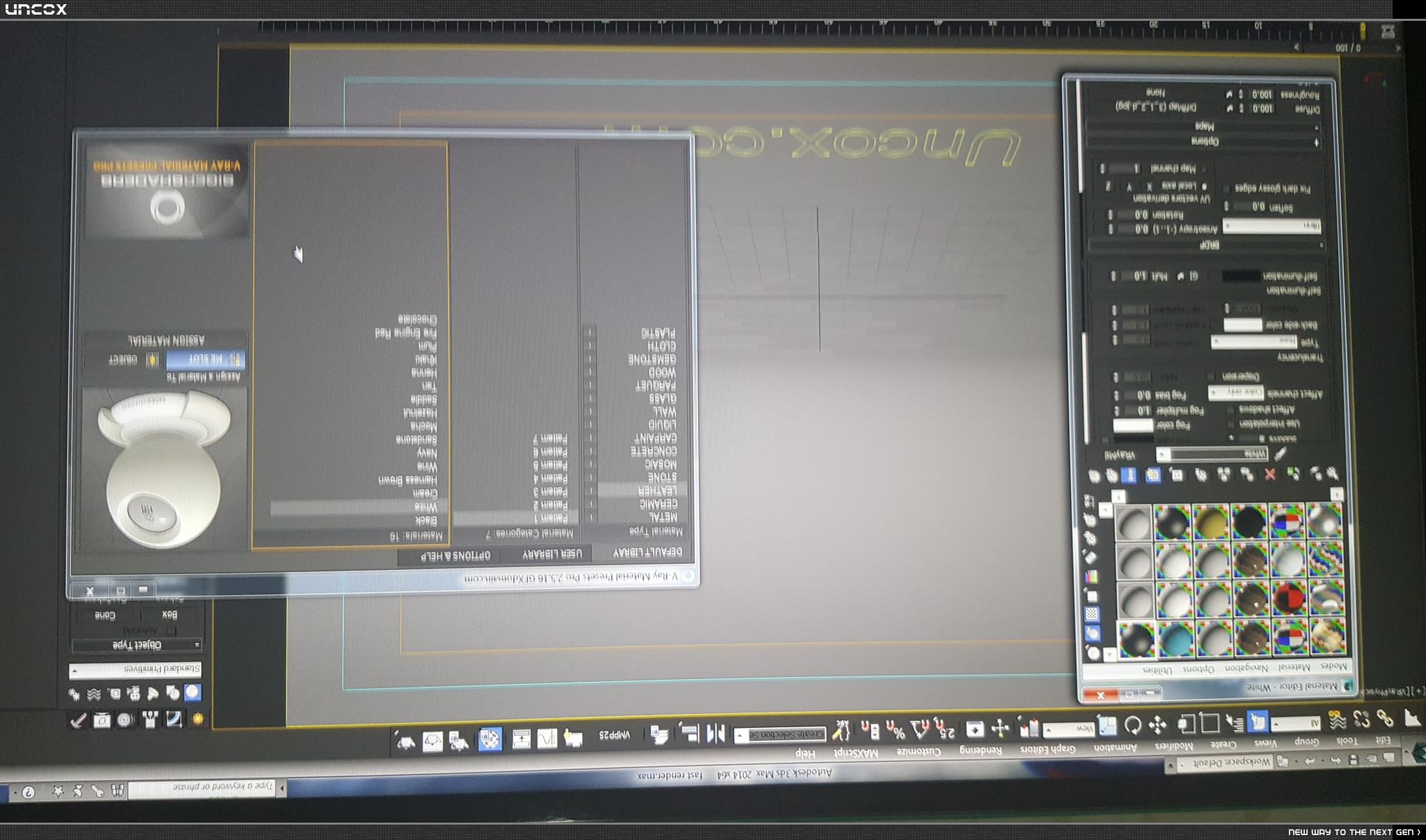This screenshot has height=840, width=1426.
Task: Toggle the Angle Snap icon
Action: 920,729
